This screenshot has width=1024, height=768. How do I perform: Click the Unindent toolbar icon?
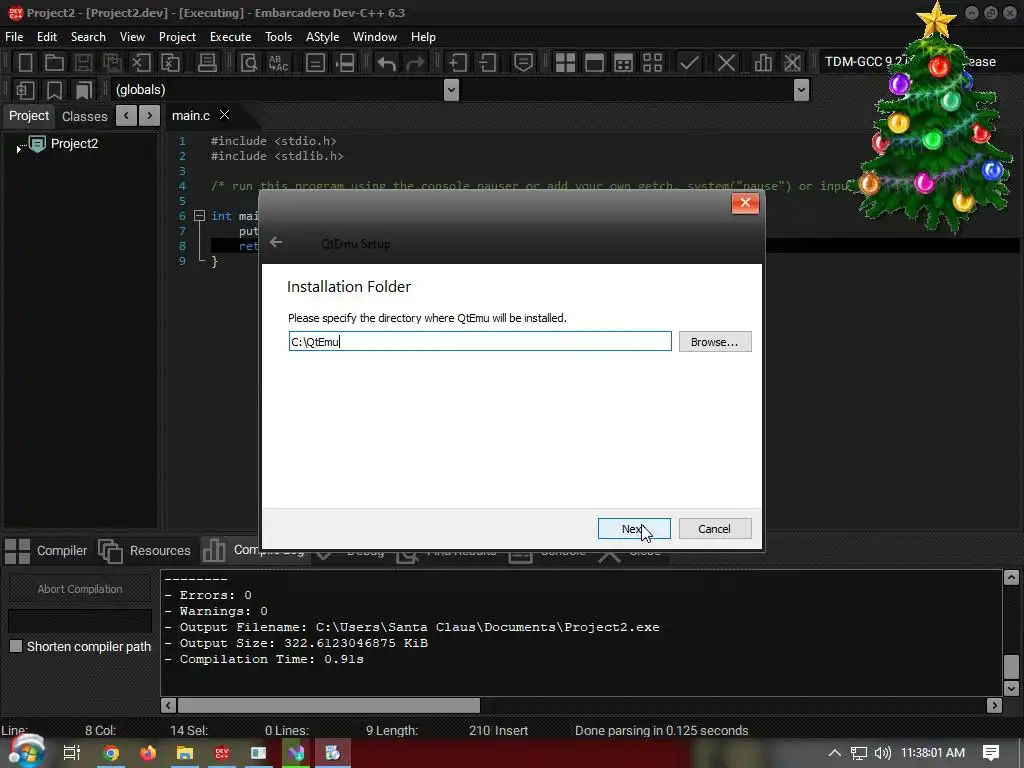tap(487, 63)
